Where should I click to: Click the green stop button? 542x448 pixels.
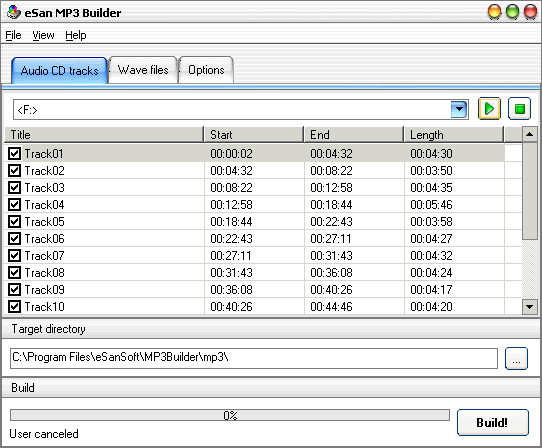pos(519,109)
